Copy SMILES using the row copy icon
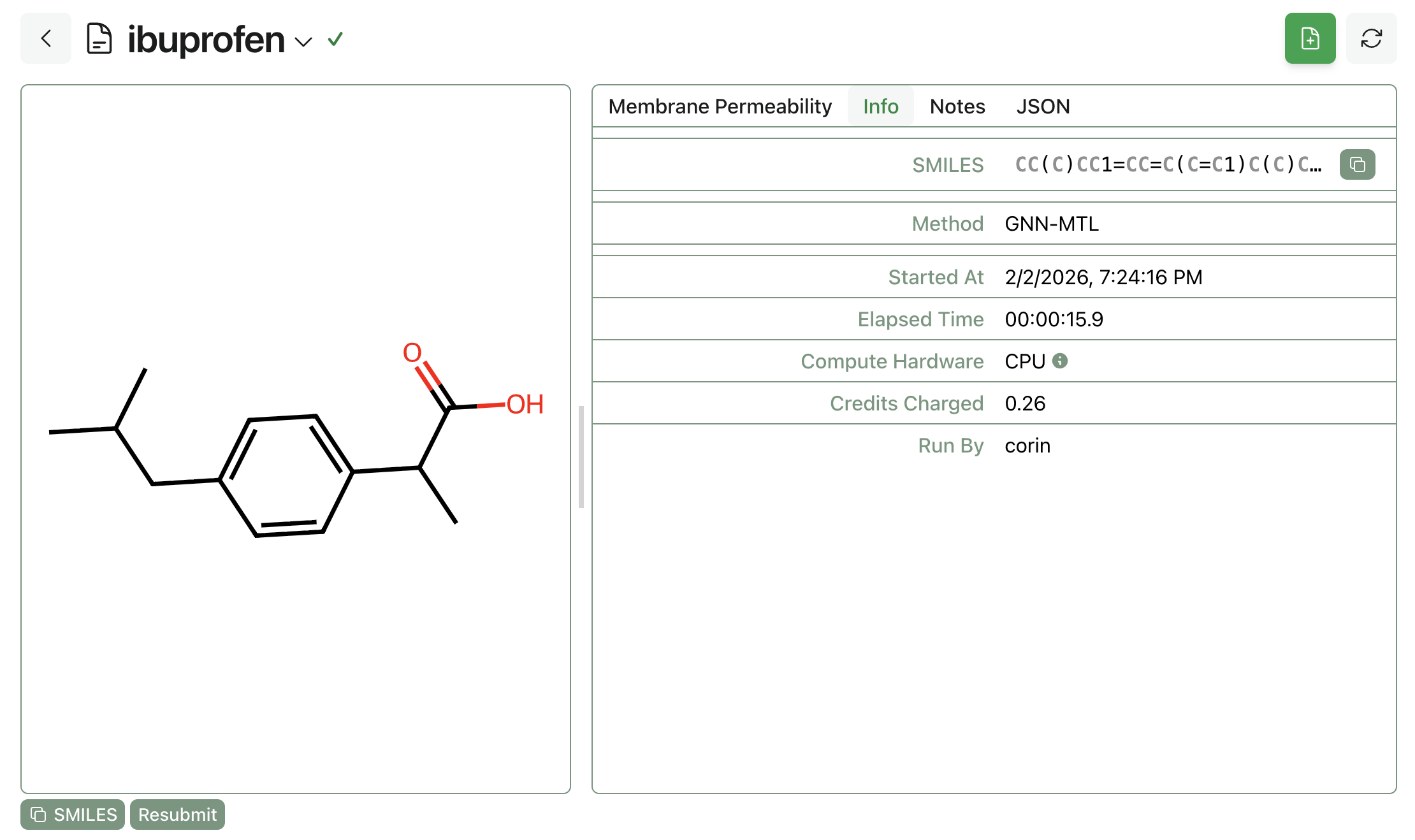Screen dimensions: 1415x840 [1357, 165]
